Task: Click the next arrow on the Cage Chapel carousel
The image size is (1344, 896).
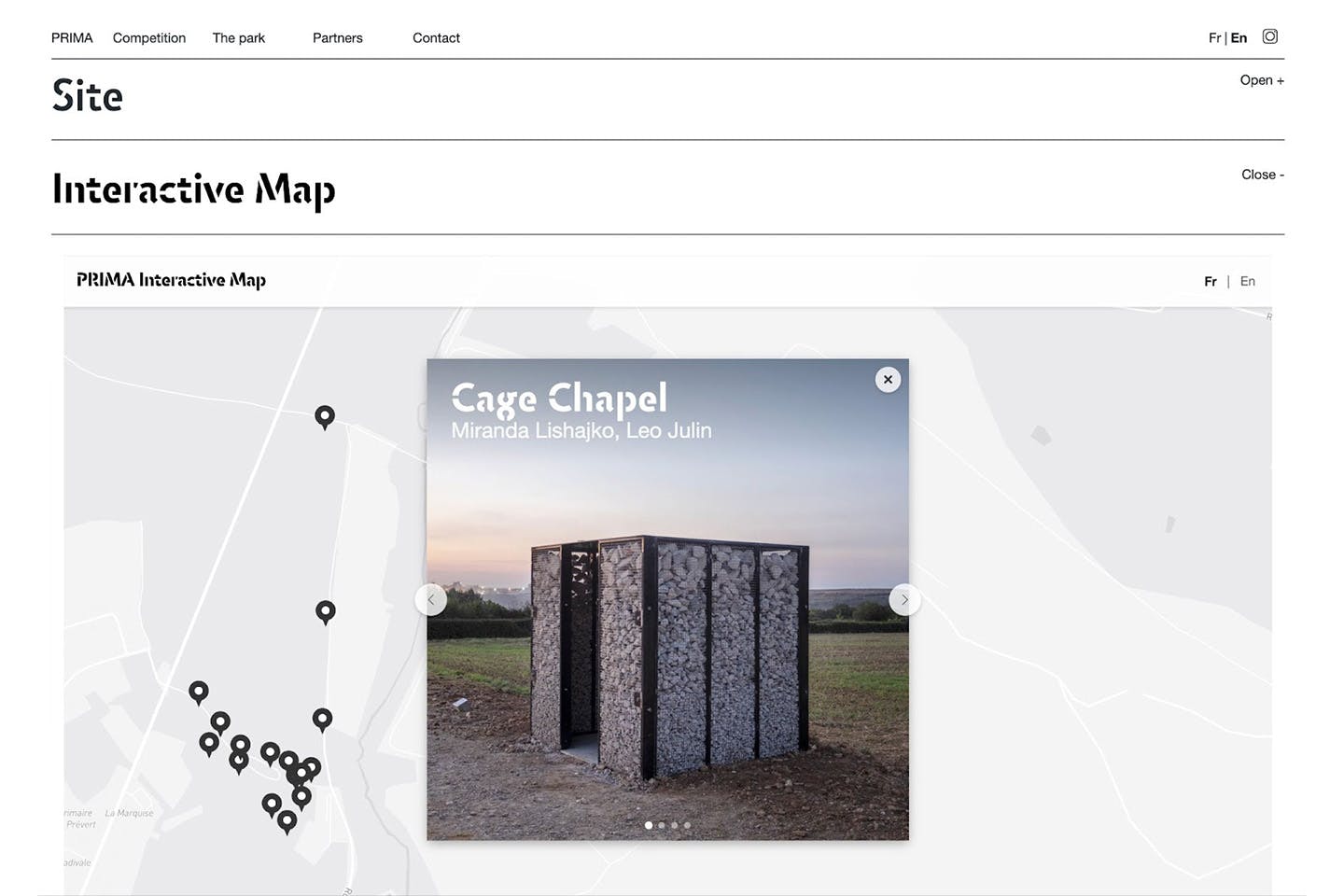Action: coord(903,599)
